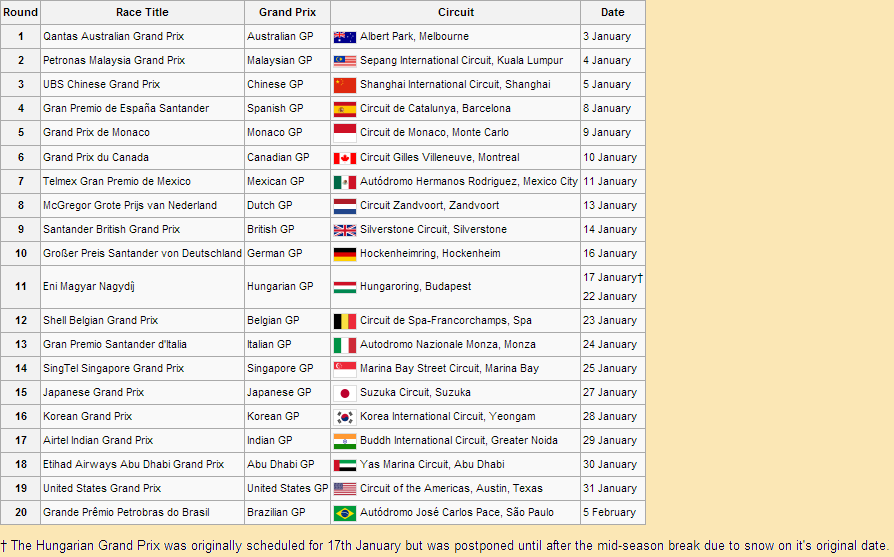Viewport: 894px width, 557px height.
Task: Select Großer Preis Santander von Deutschland
Action: (x=143, y=253)
